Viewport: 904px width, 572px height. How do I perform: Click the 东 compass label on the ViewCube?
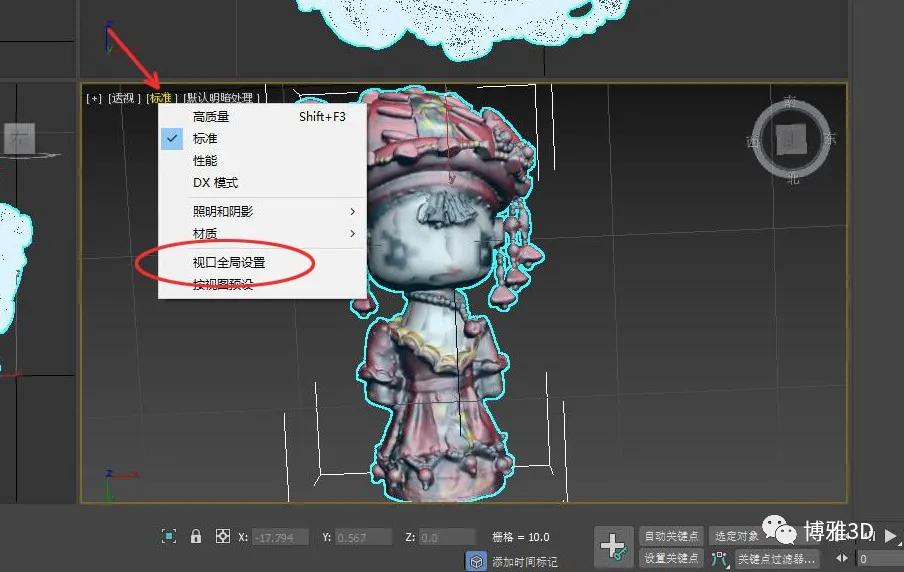click(830, 138)
